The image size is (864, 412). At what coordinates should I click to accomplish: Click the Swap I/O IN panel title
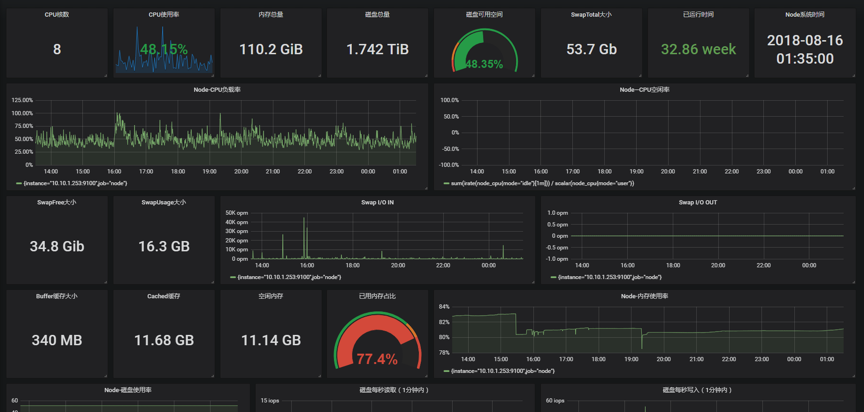(x=377, y=202)
